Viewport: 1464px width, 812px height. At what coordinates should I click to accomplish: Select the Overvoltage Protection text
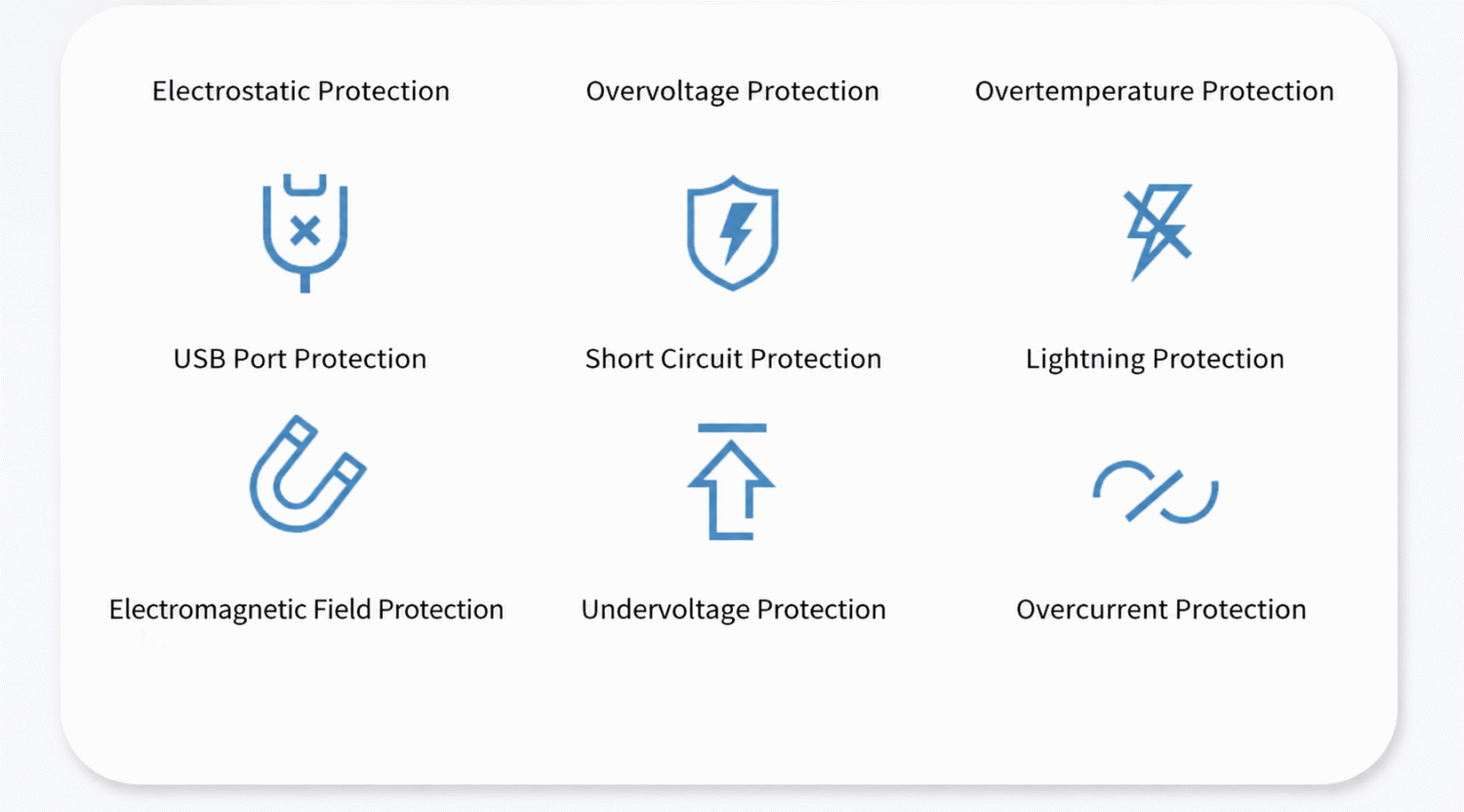point(732,91)
